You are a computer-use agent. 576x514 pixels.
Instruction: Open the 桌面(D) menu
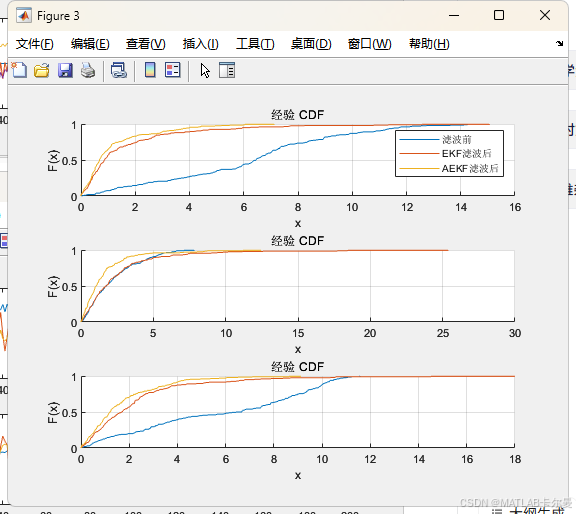click(x=311, y=44)
